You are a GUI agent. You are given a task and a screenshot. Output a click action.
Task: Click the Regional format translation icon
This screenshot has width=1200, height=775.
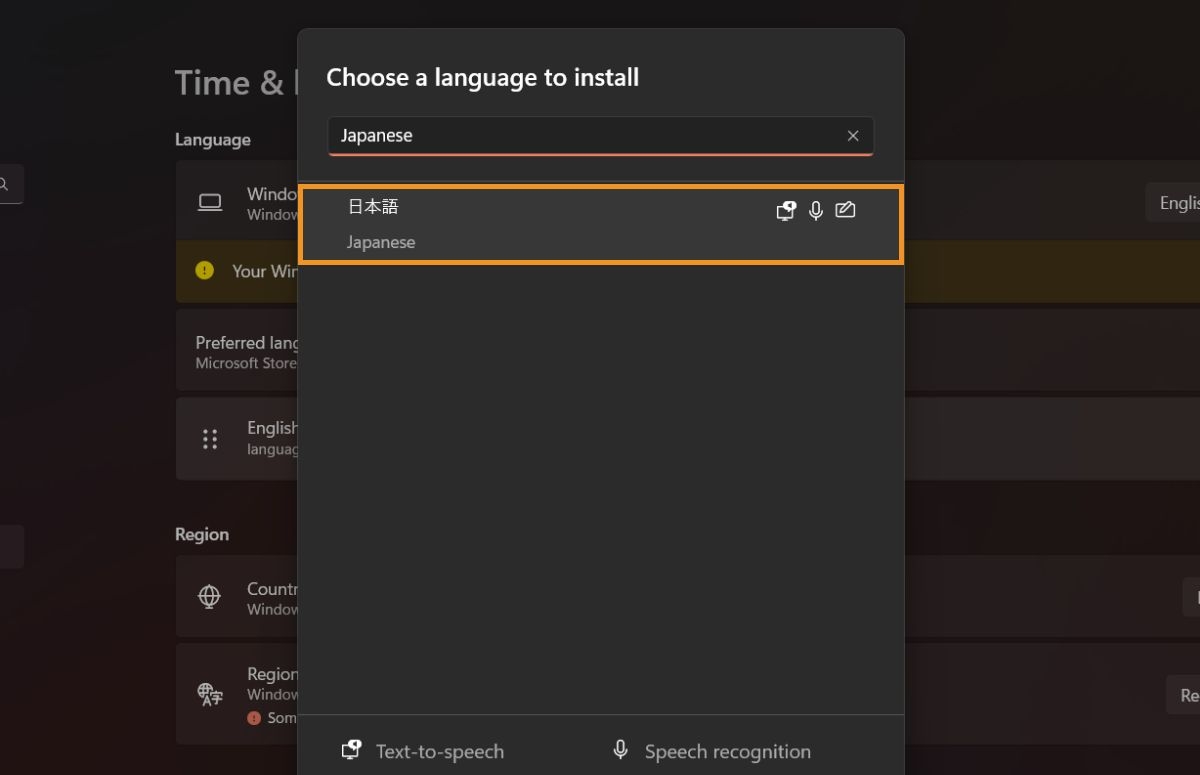[x=208, y=694]
